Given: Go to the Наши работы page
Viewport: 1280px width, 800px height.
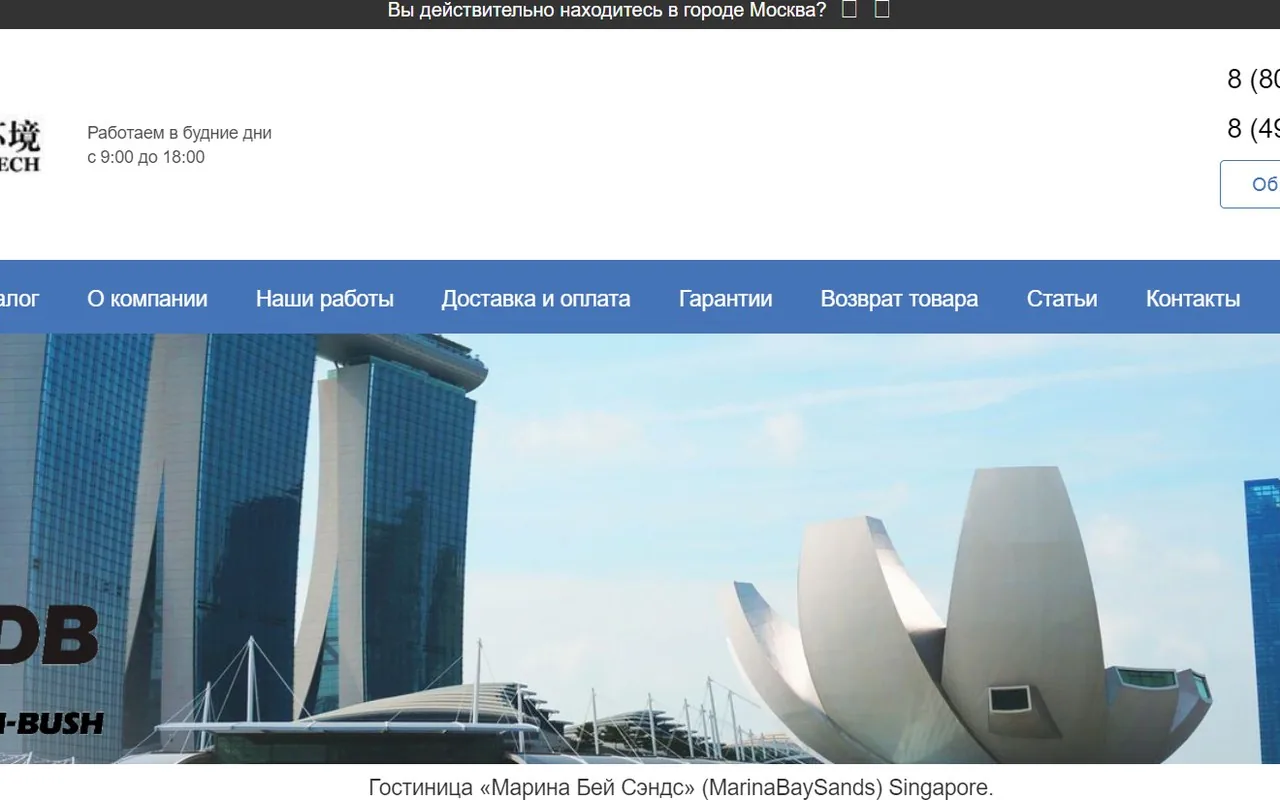Looking at the screenshot, I should click(x=325, y=299).
